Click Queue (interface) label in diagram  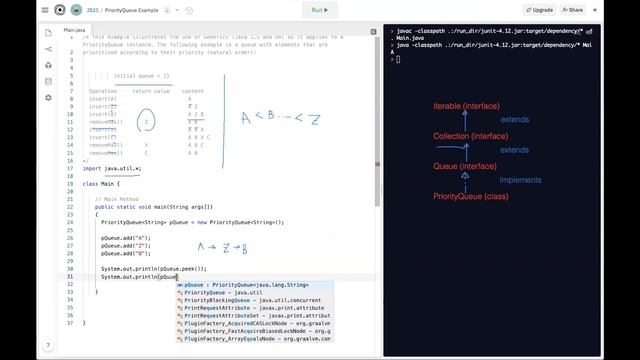click(465, 166)
